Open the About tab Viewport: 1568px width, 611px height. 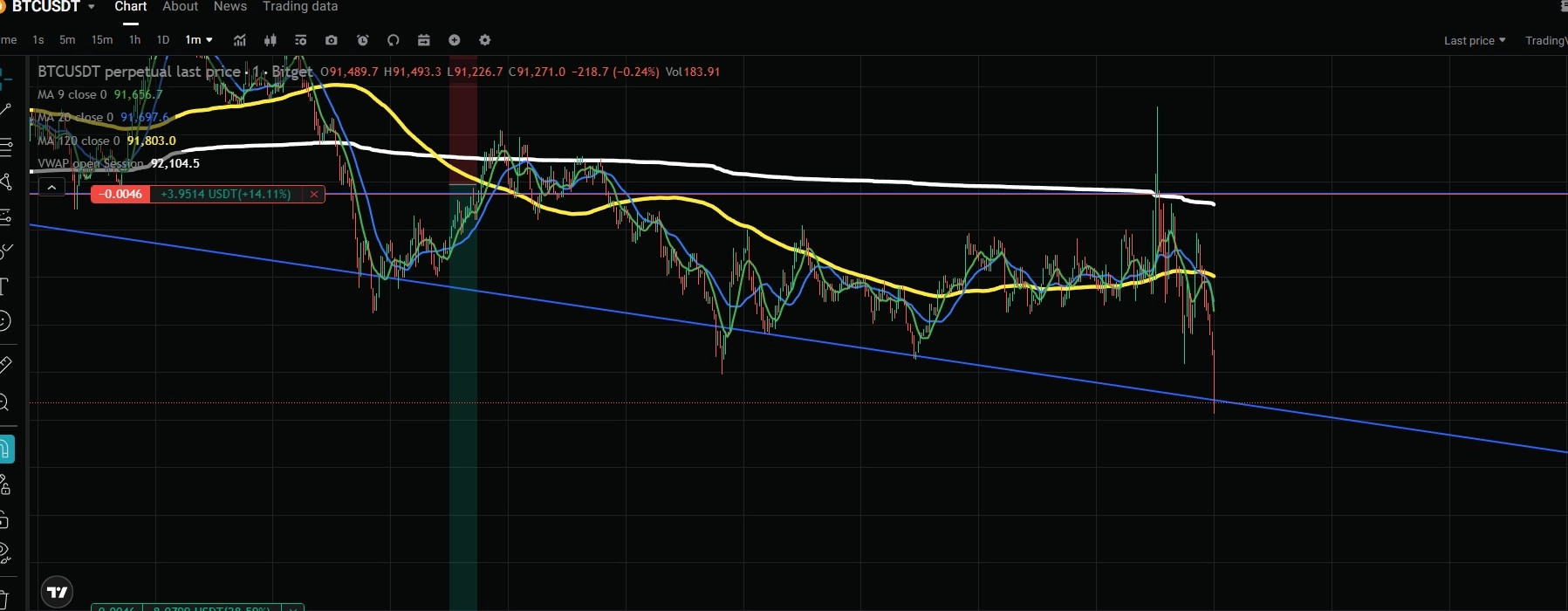click(x=181, y=7)
